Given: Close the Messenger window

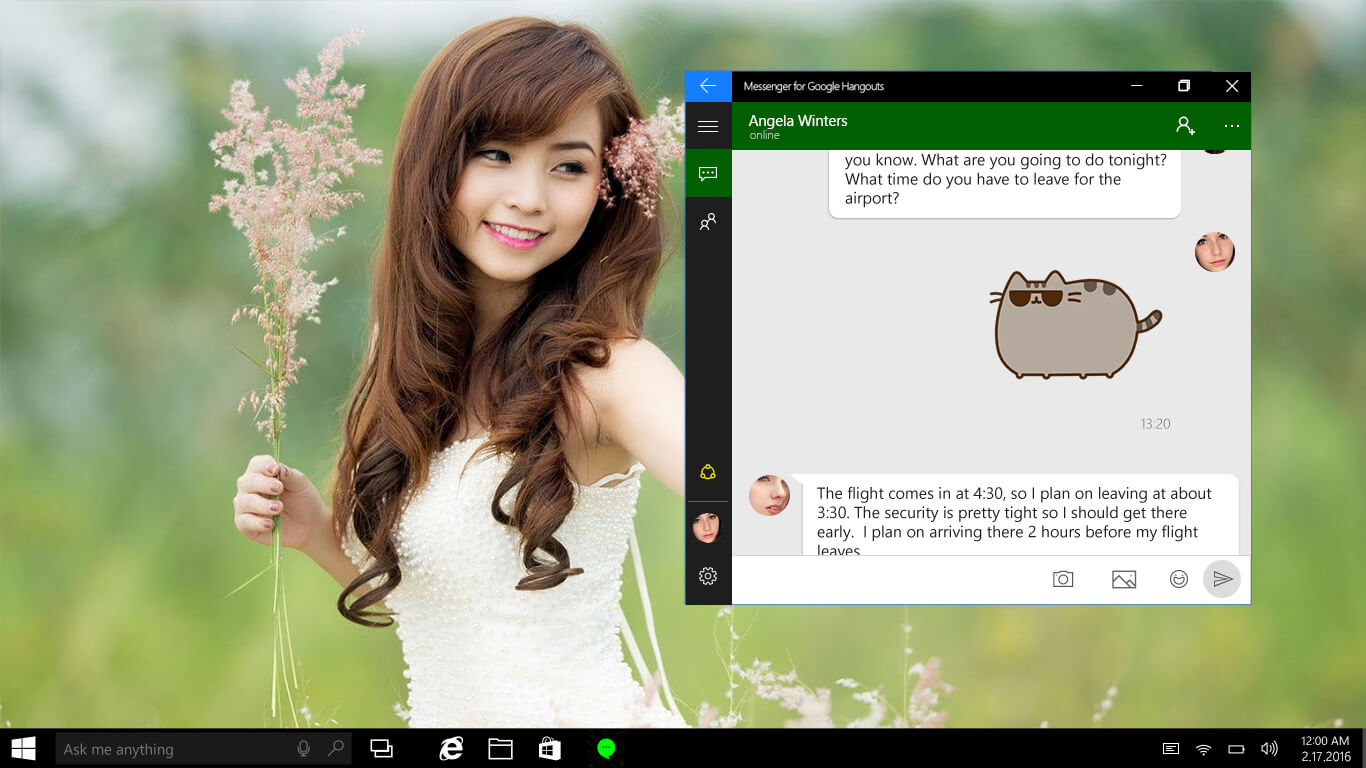Looking at the screenshot, I should point(1232,86).
